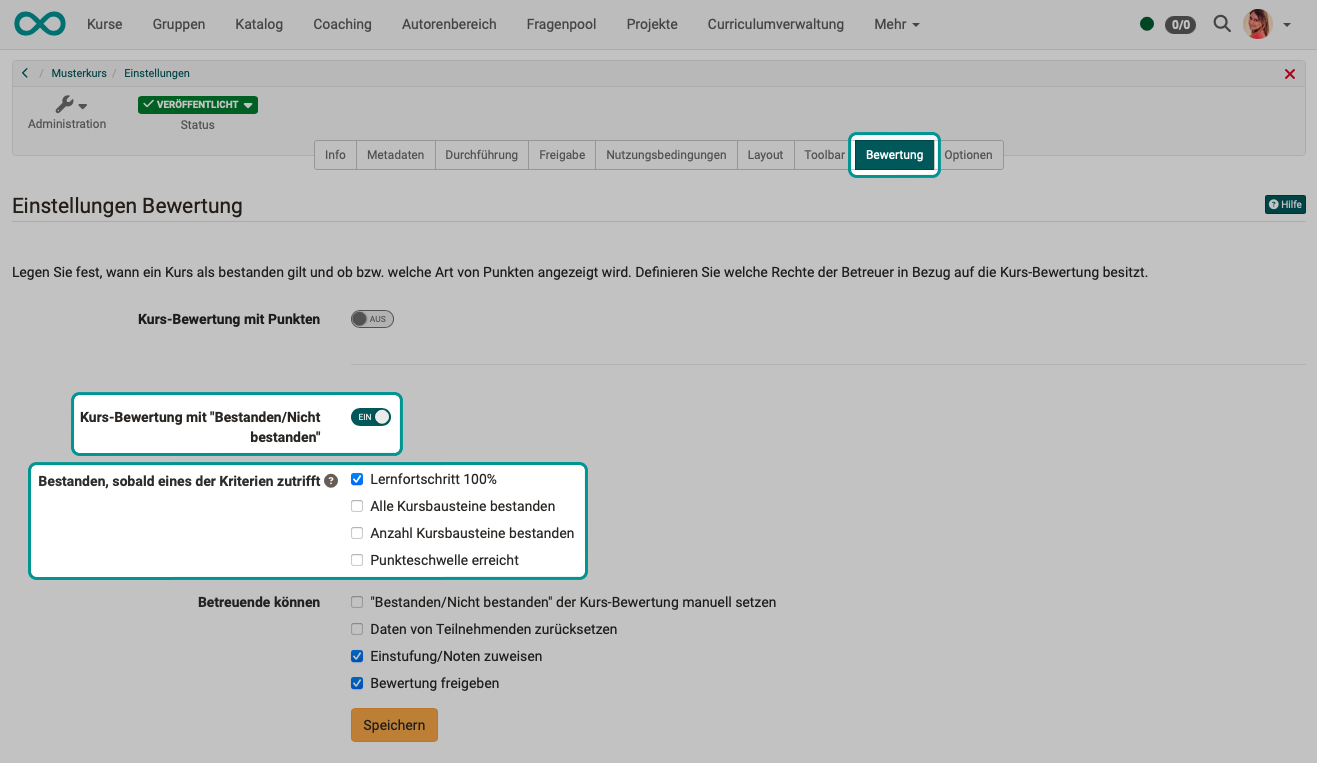The width and height of the screenshot is (1317, 763).
Task: Click the green online status dot
Action: pyautogui.click(x=1147, y=24)
